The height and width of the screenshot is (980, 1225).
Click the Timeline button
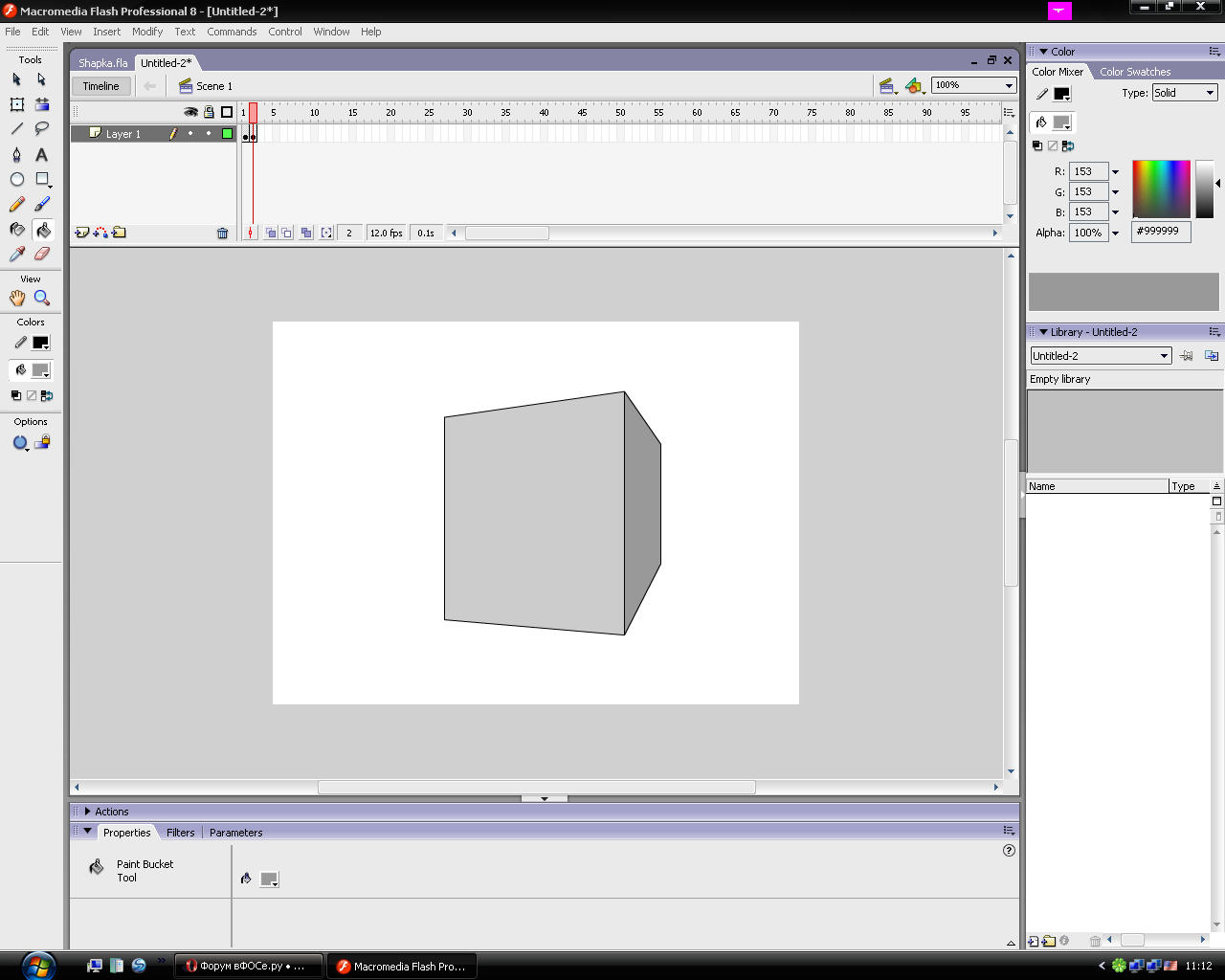pyautogui.click(x=100, y=86)
